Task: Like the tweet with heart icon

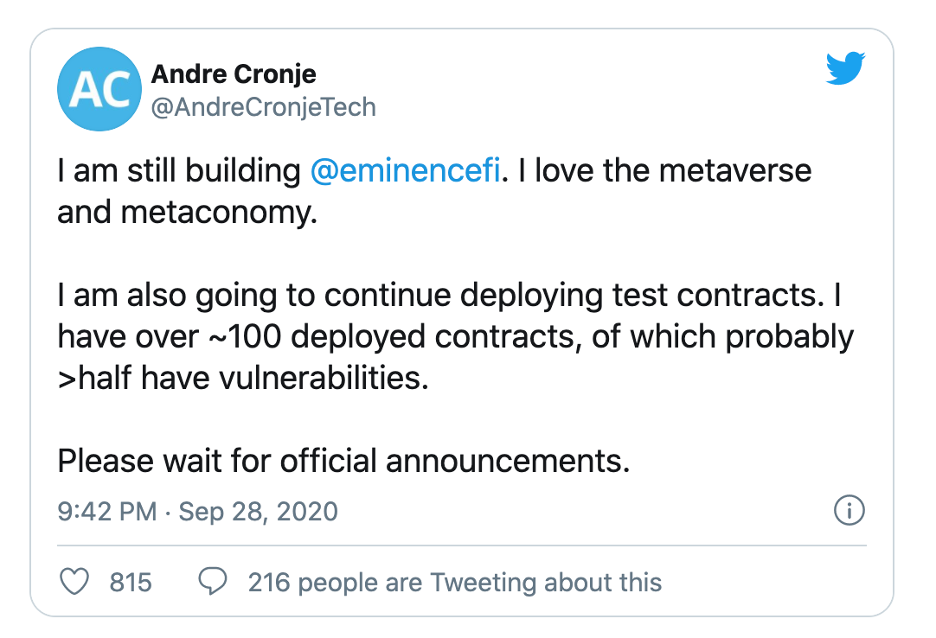Action: coord(75,581)
